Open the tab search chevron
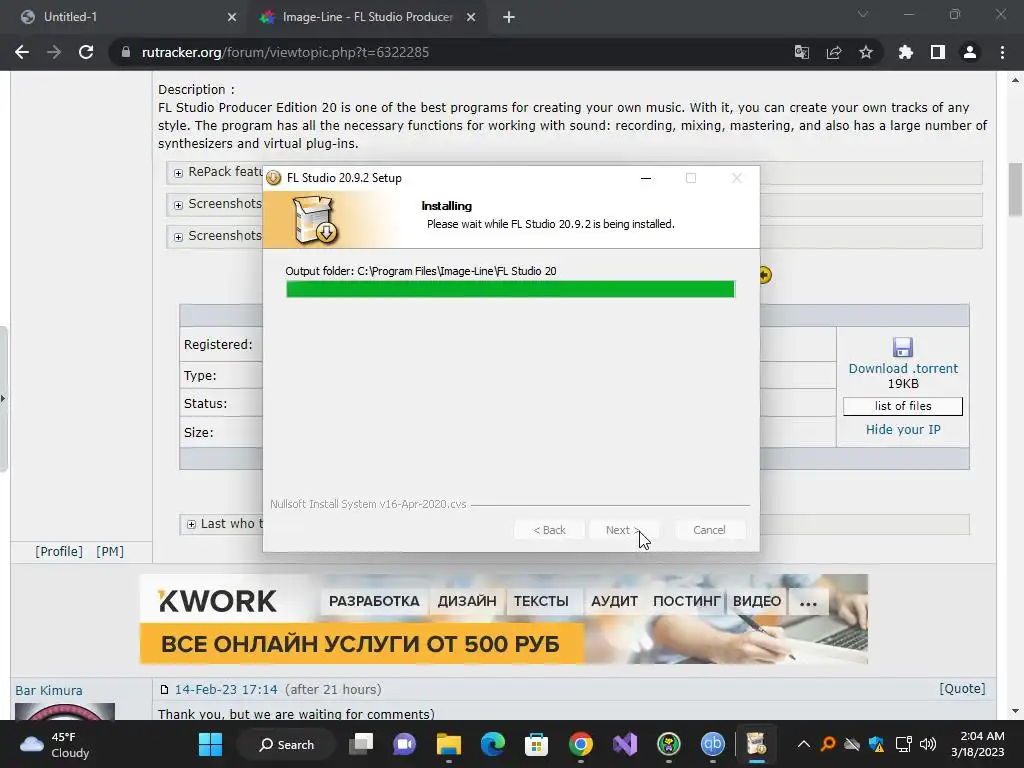 pos(863,14)
